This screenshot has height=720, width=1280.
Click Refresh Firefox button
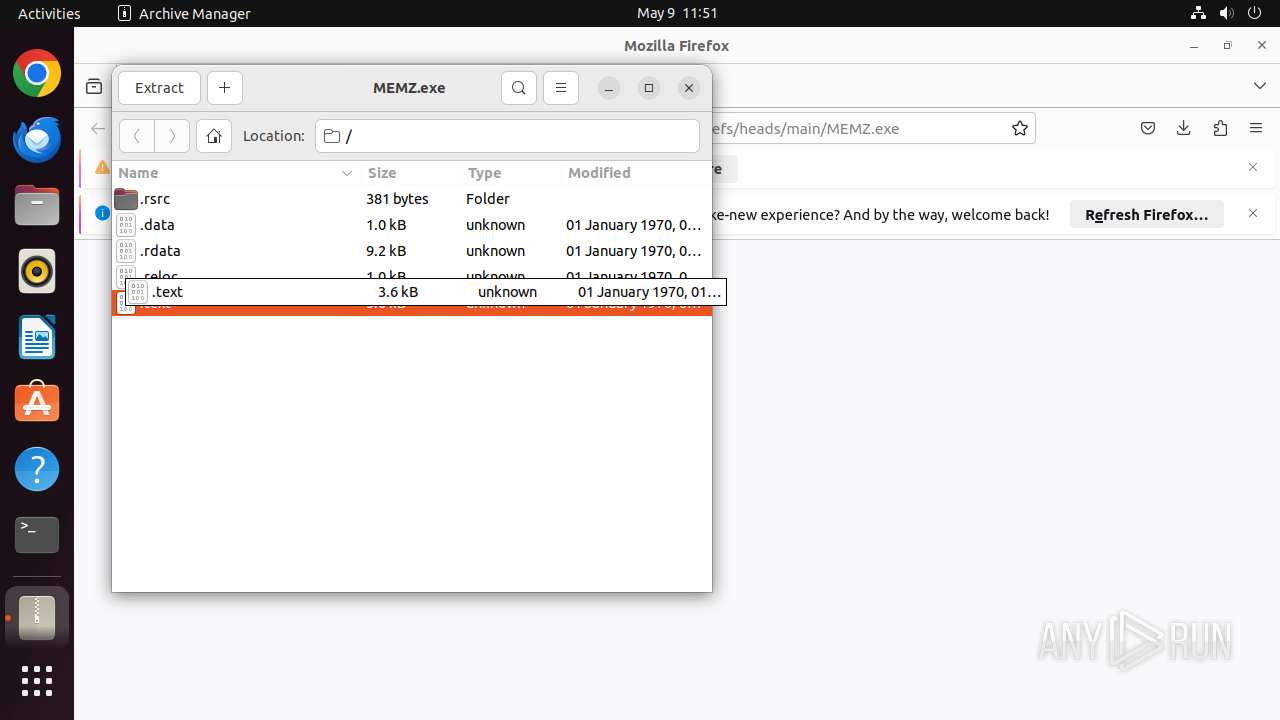[x=1147, y=214]
